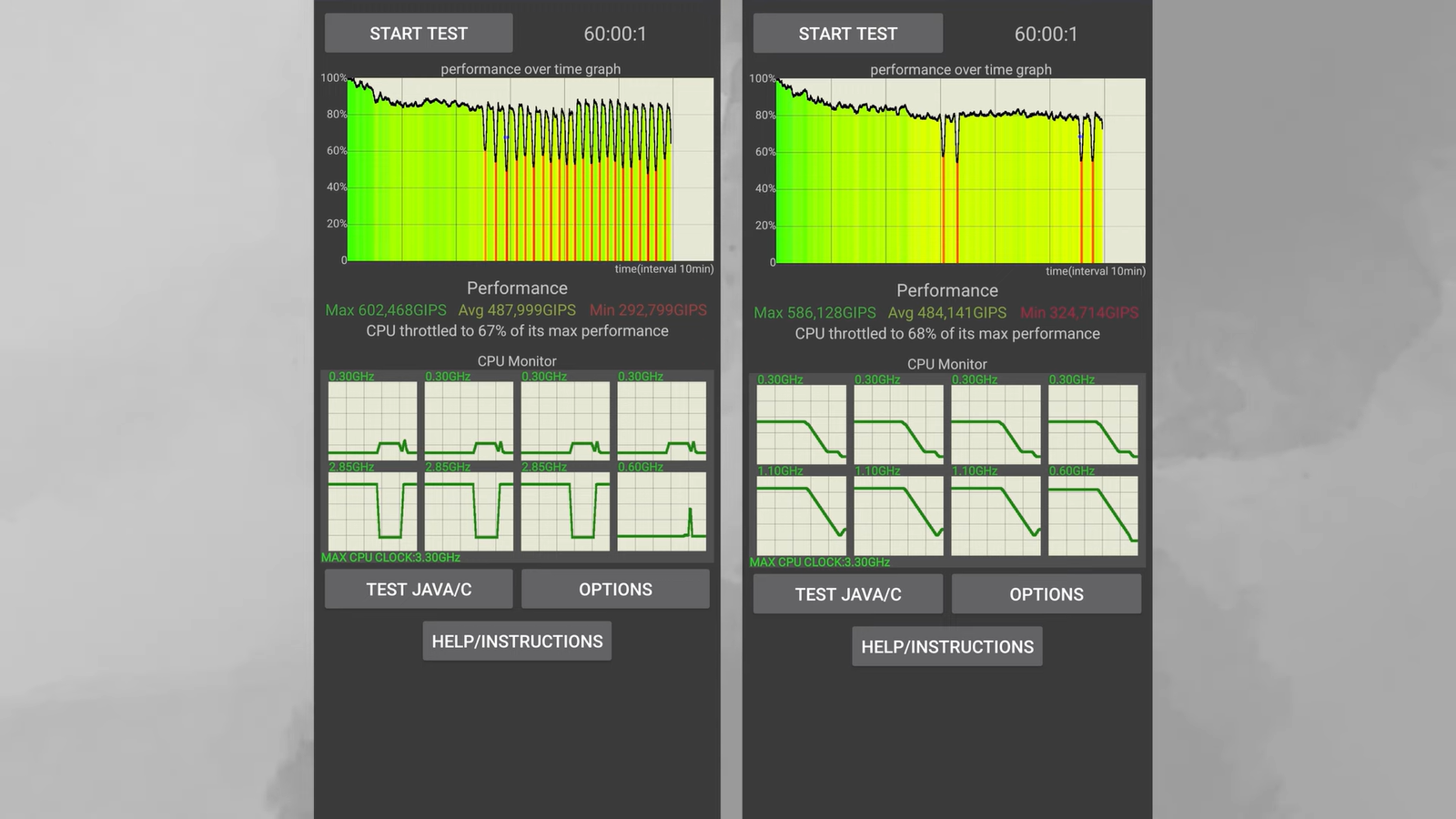Image resolution: width=1456 pixels, height=819 pixels.
Task: Click the middle 2.85GHz core graph, left panel
Action: tap(469, 511)
